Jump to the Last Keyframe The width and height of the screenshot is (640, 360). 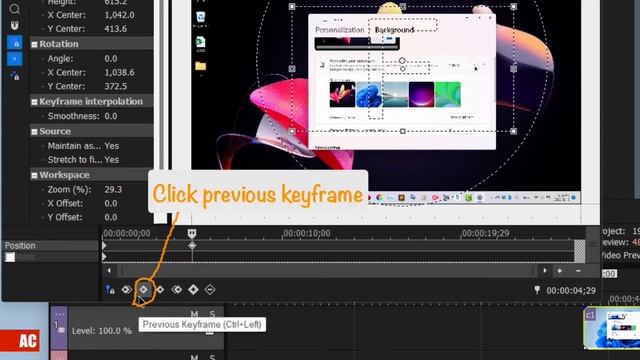point(177,289)
